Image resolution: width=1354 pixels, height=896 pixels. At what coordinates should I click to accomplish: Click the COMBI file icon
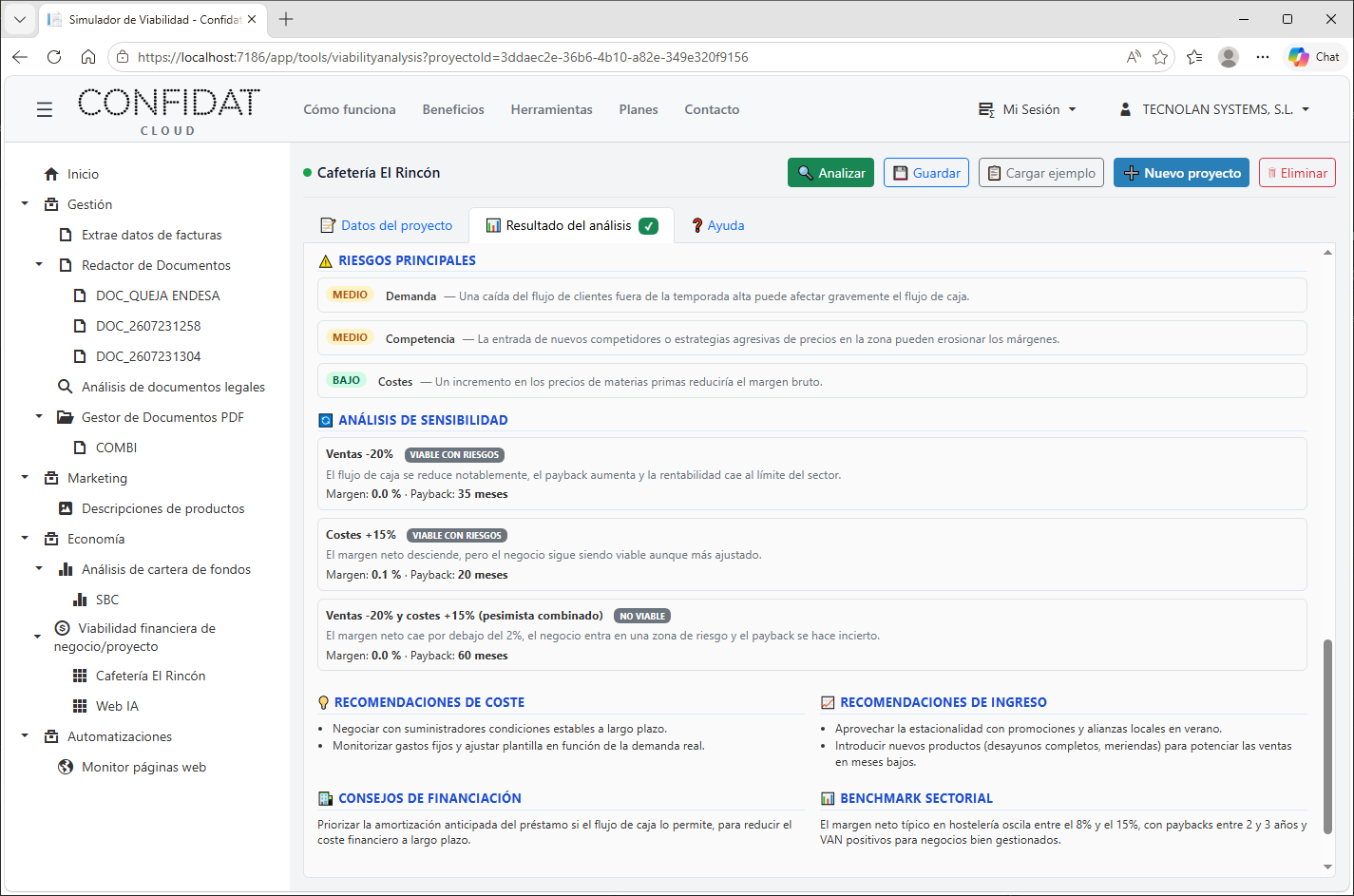[80, 448]
